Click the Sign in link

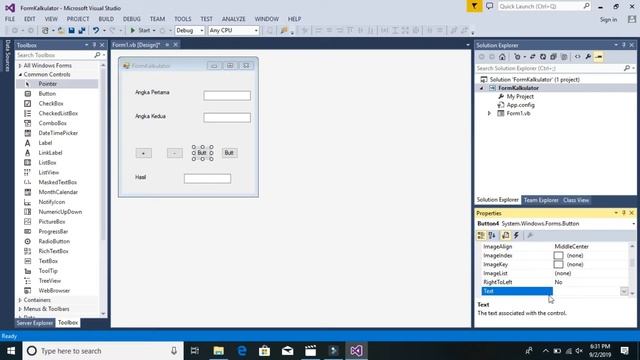click(608, 20)
